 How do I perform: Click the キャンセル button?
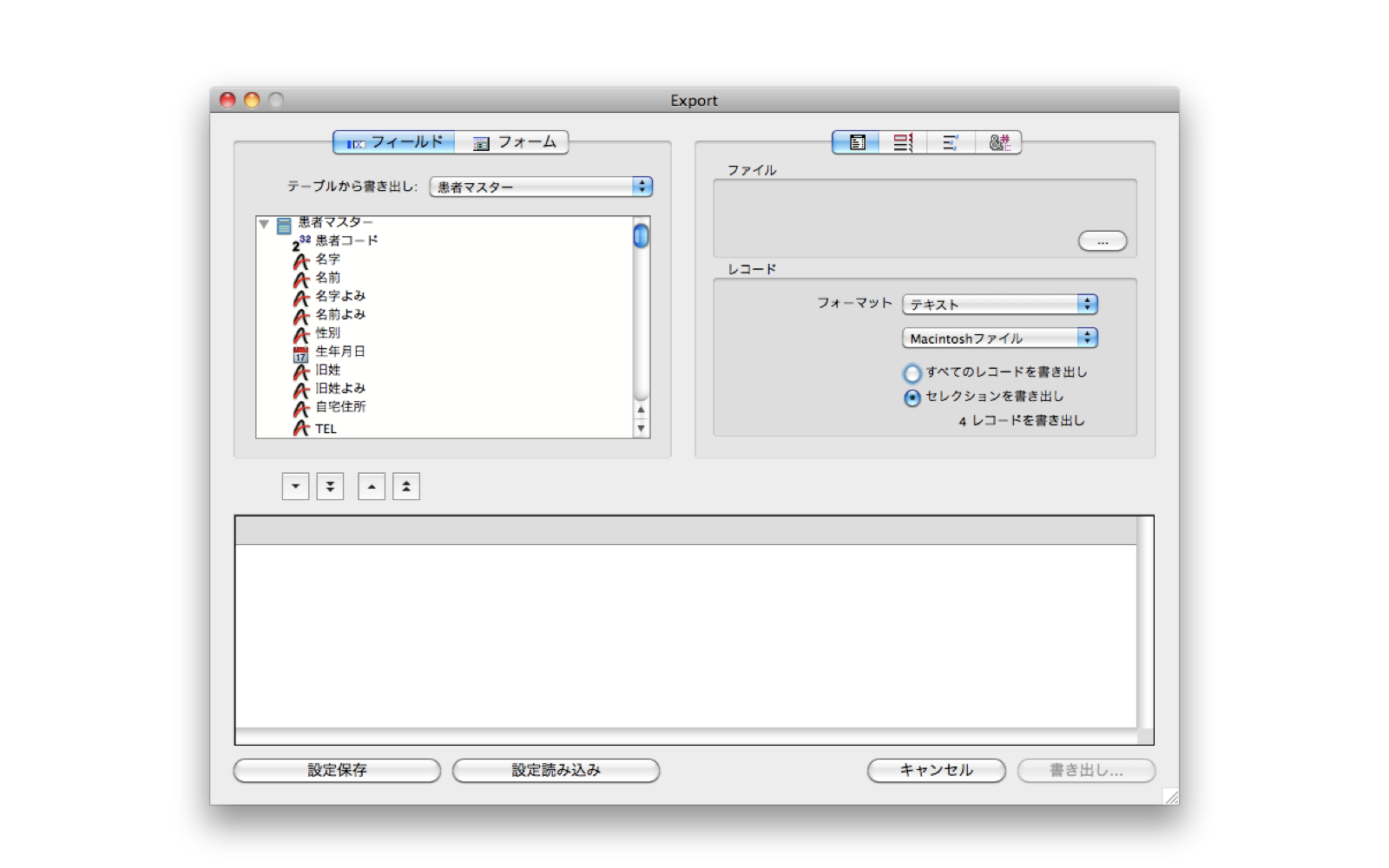pos(936,770)
